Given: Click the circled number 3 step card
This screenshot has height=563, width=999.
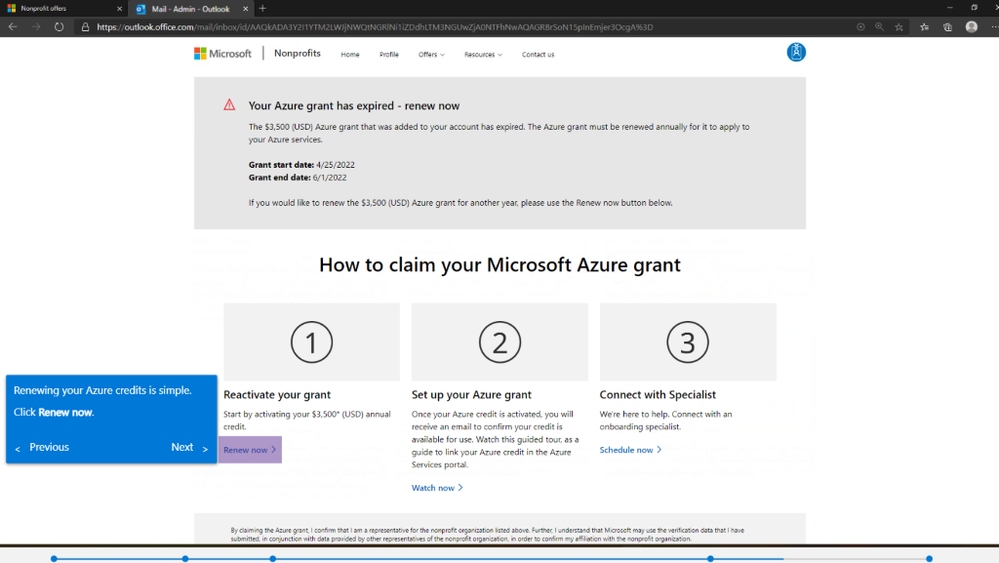Looking at the screenshot, I should (x=687, y=342).
